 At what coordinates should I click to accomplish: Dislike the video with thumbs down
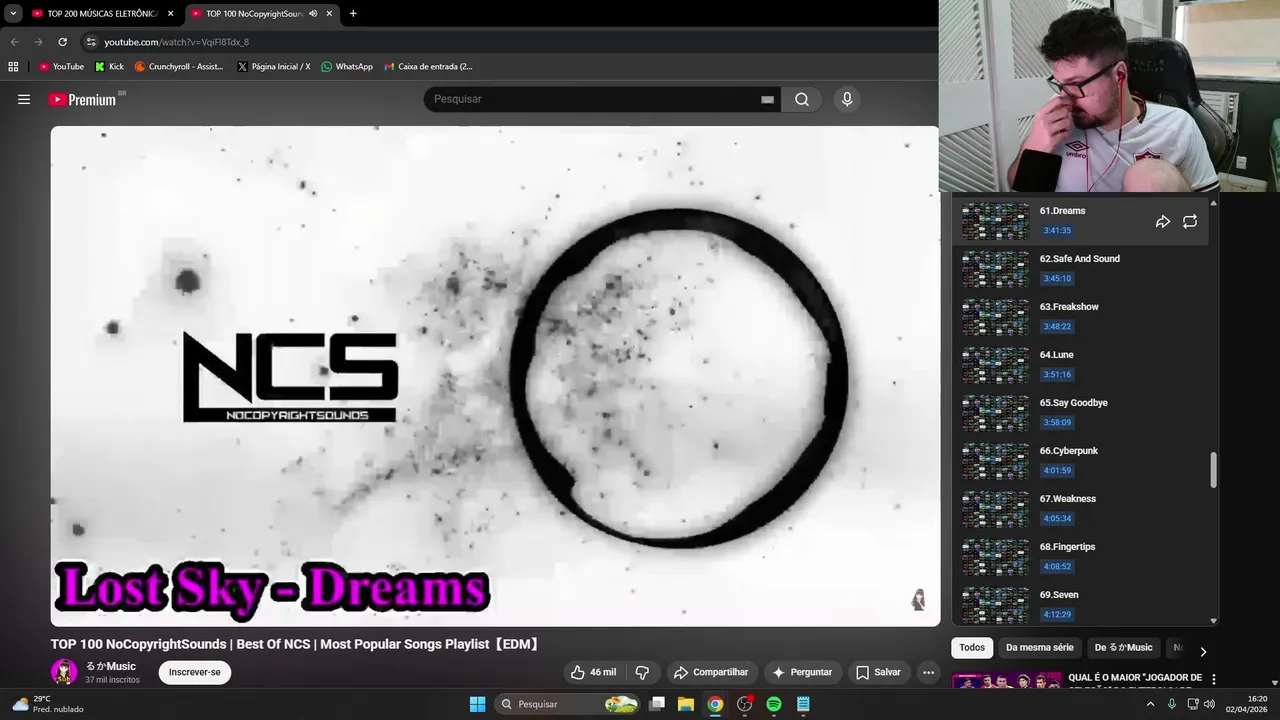coord(643,672)
